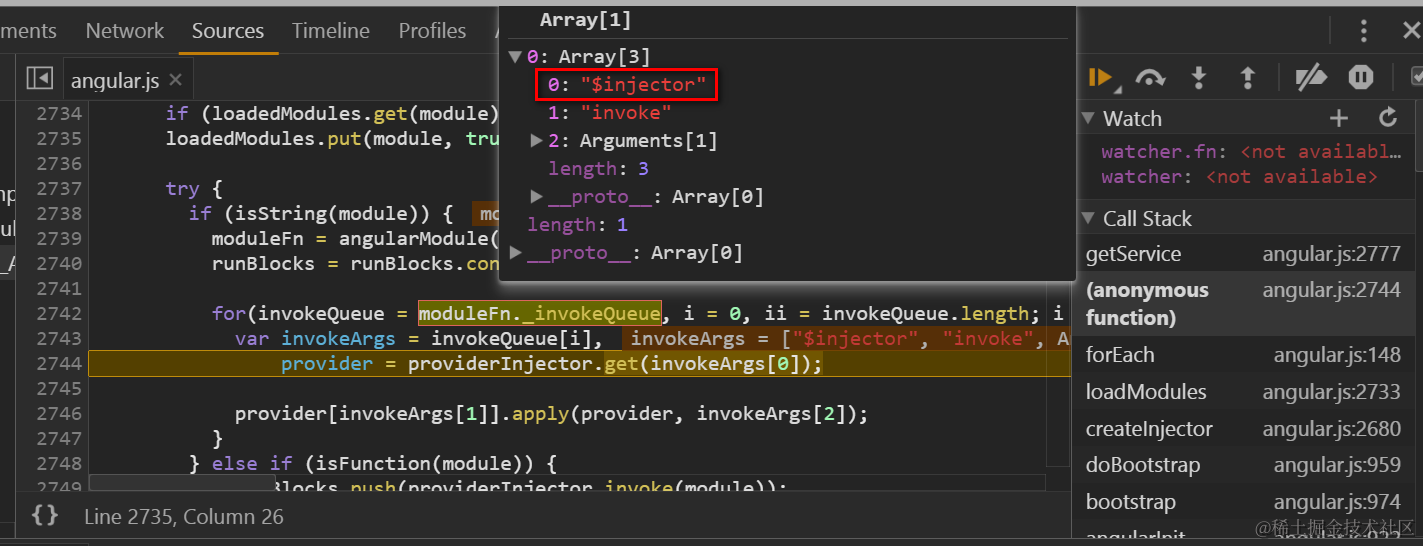Viewport: 1423px width, 546px height.
Task: Resume script execution with the play icon
Action: coord(1100,77)
